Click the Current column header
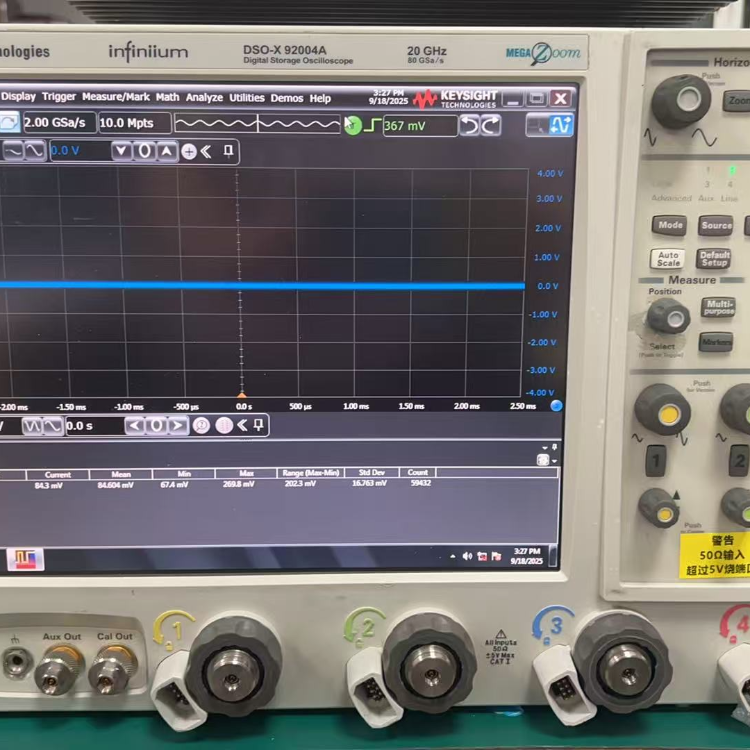Viewport: 750px width, 750px height. (58, 474)
